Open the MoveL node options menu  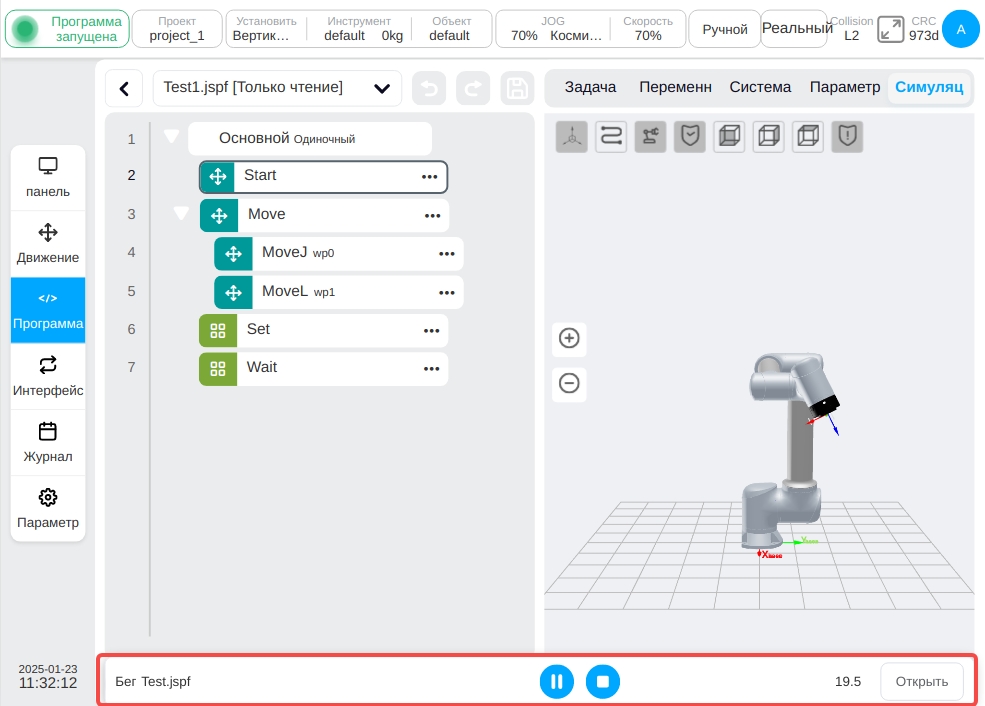tap(447, 293)
